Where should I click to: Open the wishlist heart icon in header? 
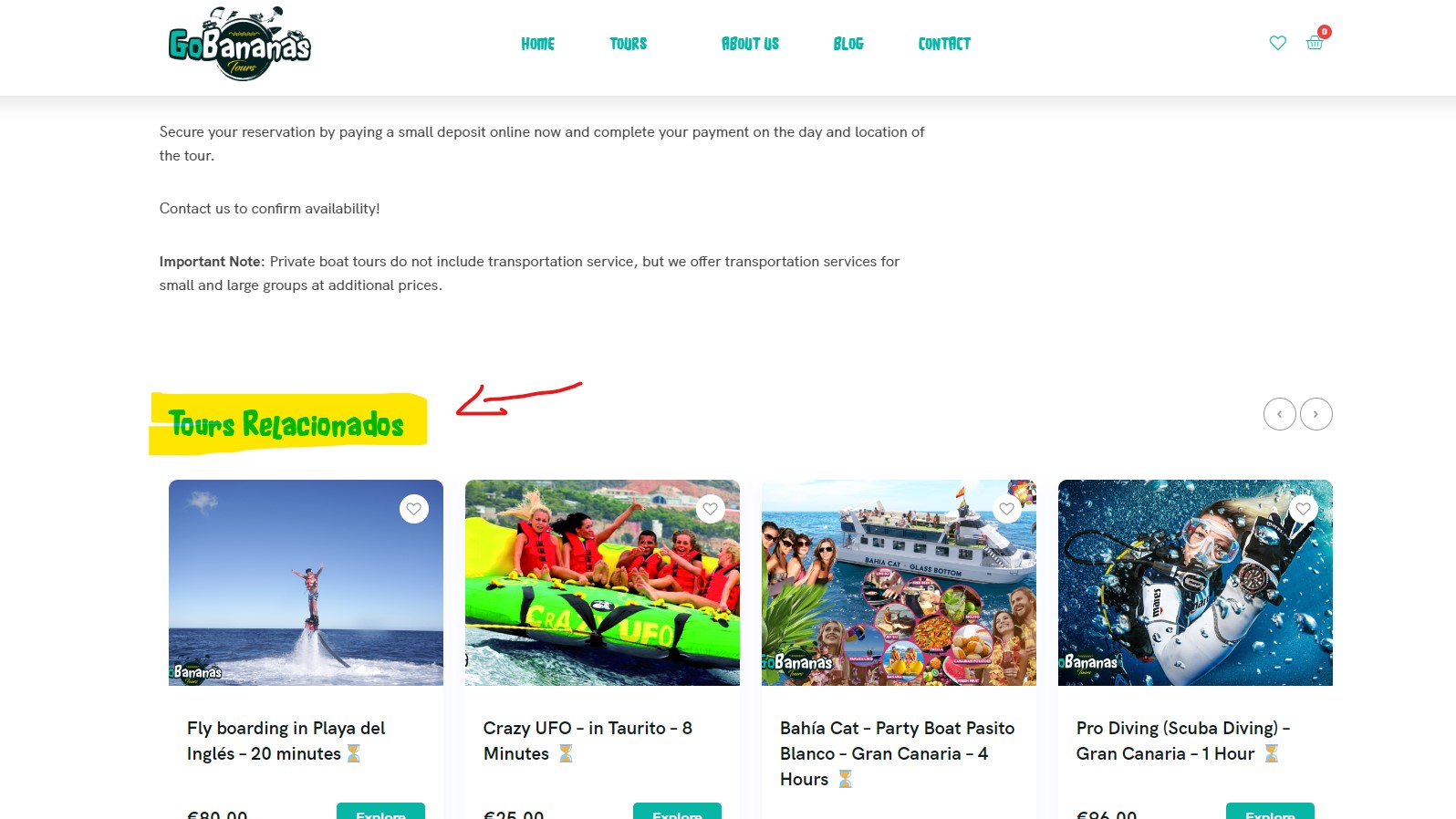1277,43
